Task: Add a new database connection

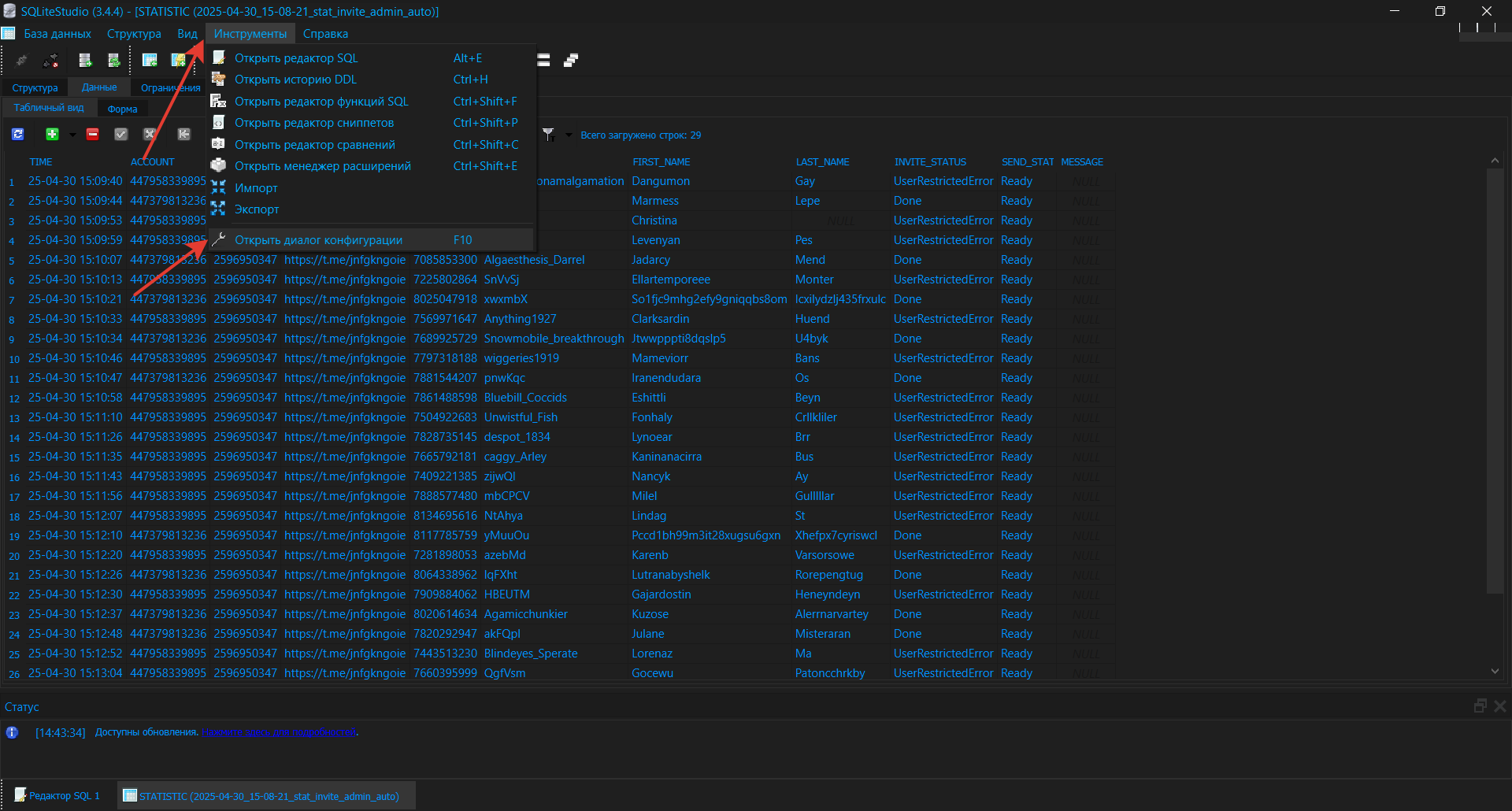Action: coord(85,61)
